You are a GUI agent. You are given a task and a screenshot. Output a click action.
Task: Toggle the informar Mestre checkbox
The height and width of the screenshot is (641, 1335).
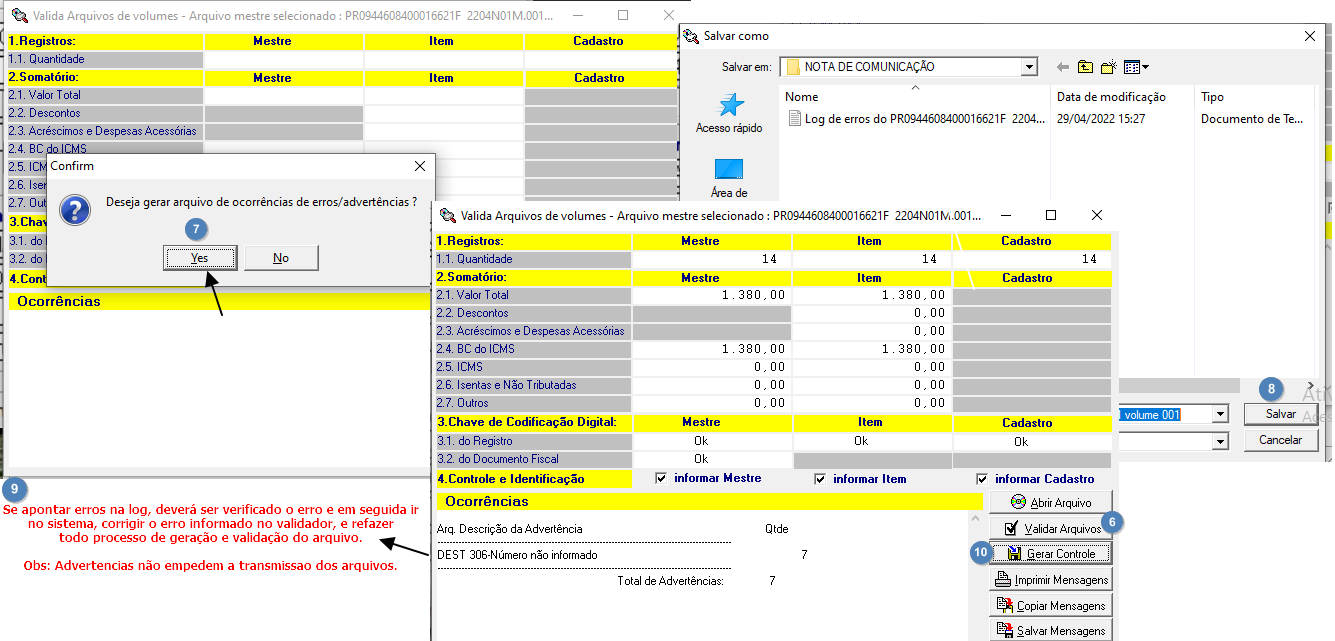(661, 479)
